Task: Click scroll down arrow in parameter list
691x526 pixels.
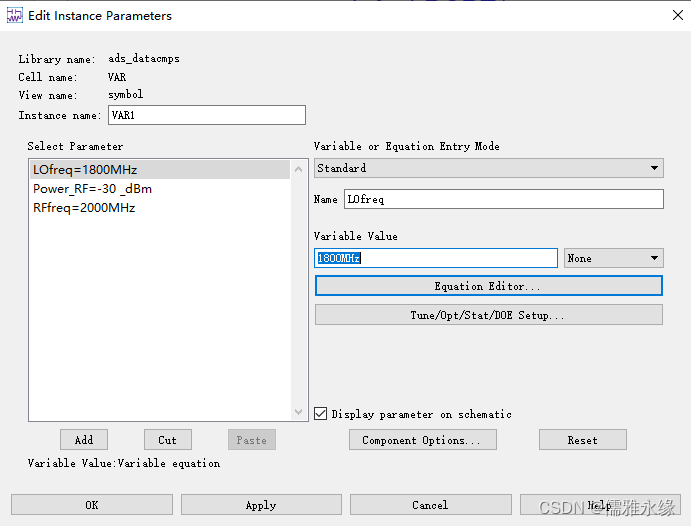Action: pos(298,412)
